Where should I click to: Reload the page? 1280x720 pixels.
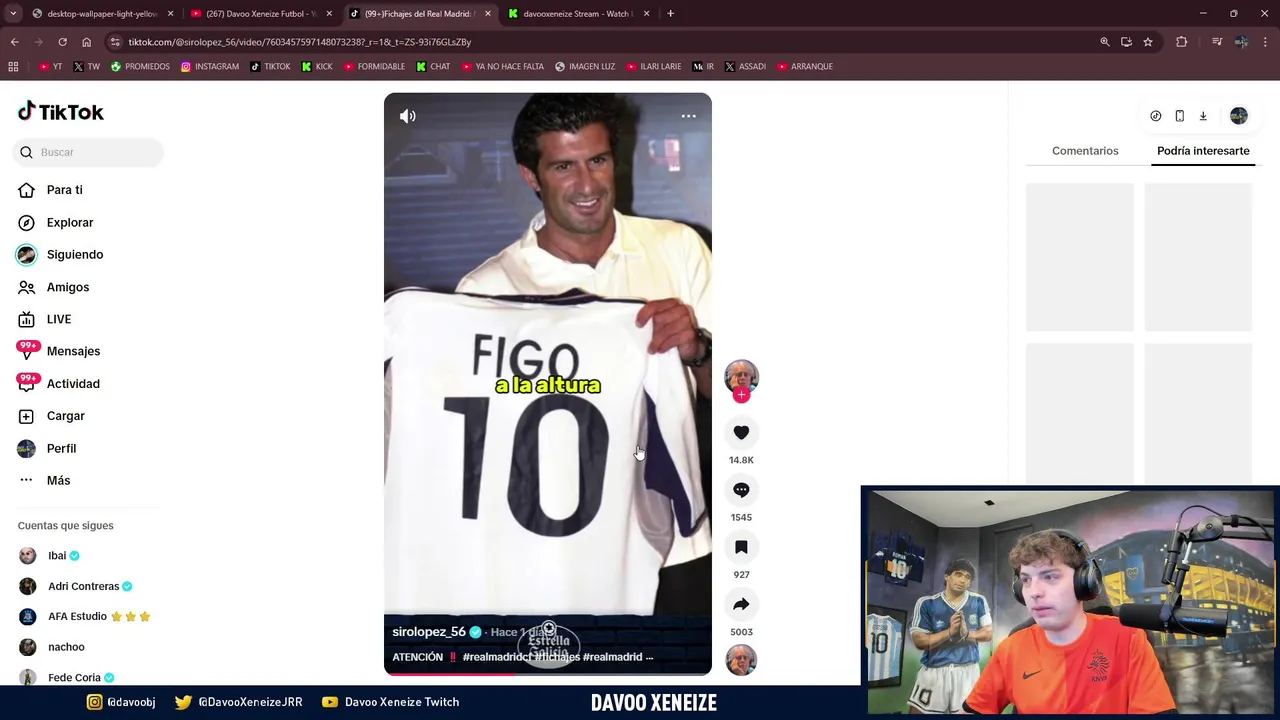pos(62,42)
